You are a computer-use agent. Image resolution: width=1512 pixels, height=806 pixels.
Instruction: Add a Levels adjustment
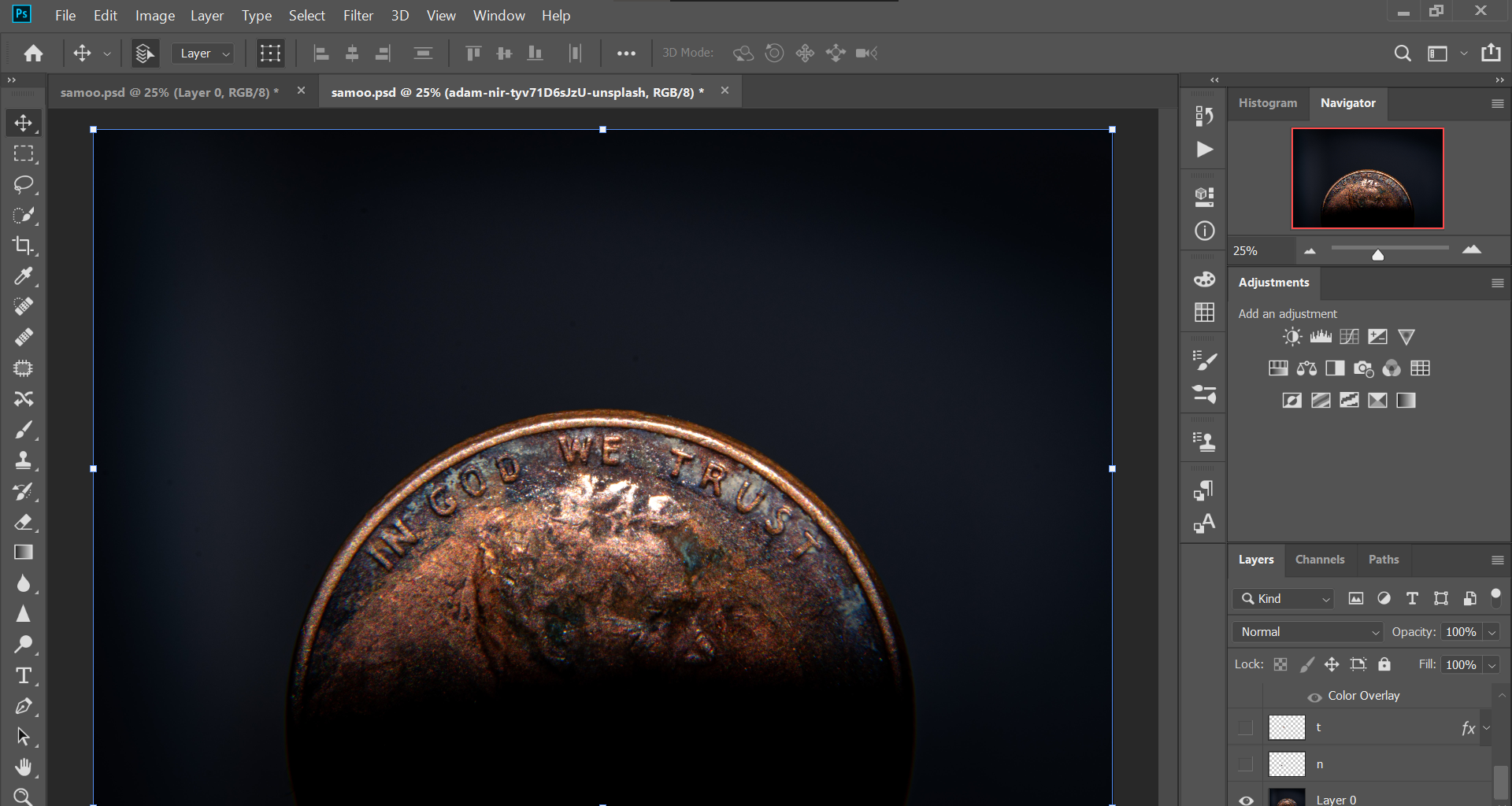[x=1321, y=337]
